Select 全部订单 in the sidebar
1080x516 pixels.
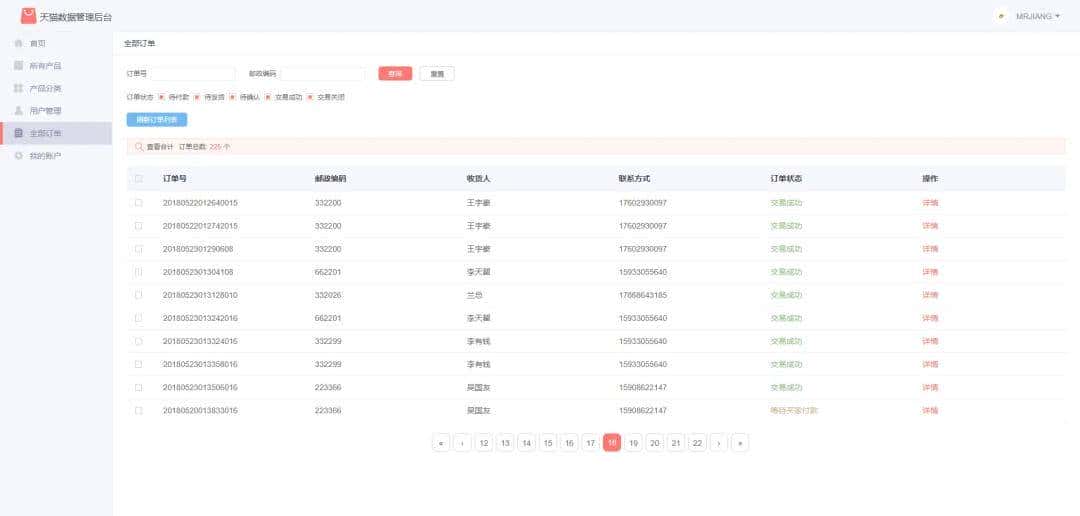(56, 134)
